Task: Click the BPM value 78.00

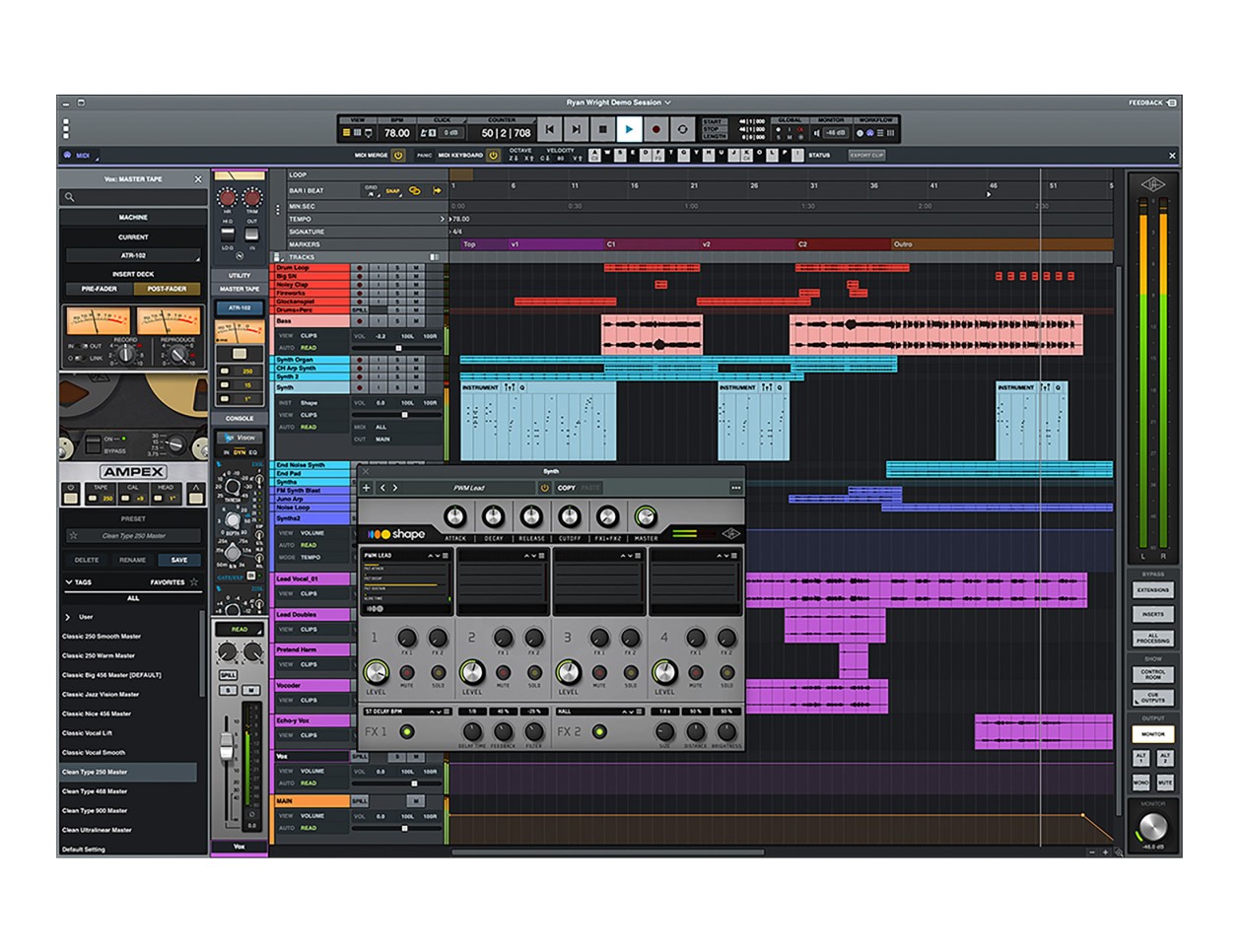Action: tap(396, 132)
